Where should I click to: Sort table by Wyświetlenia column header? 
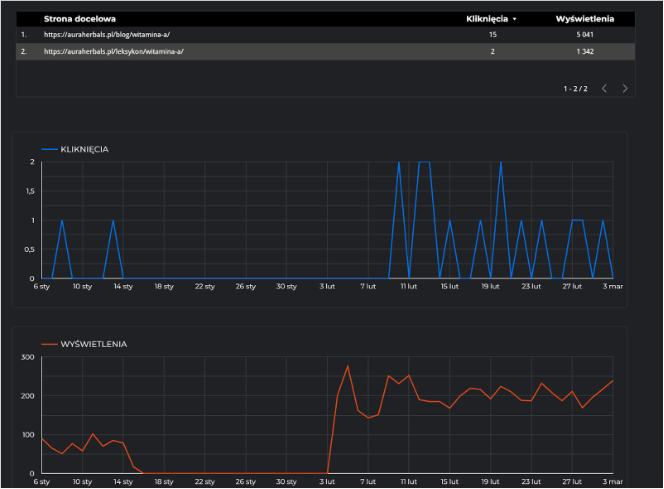point(584,19)
